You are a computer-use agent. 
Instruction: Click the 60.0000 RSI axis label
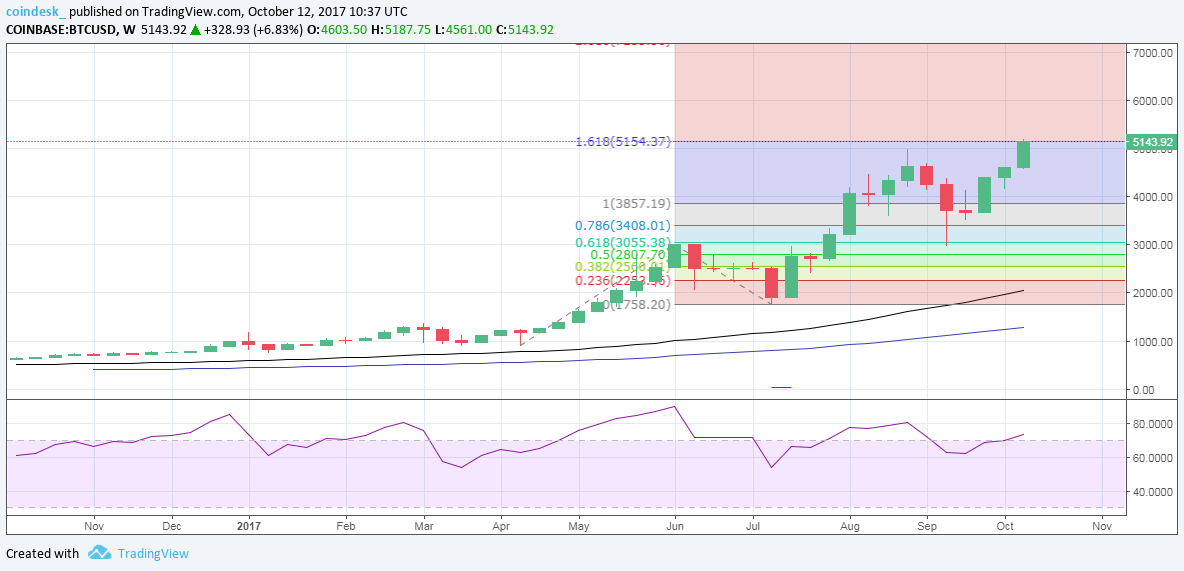click(1154, 458)
